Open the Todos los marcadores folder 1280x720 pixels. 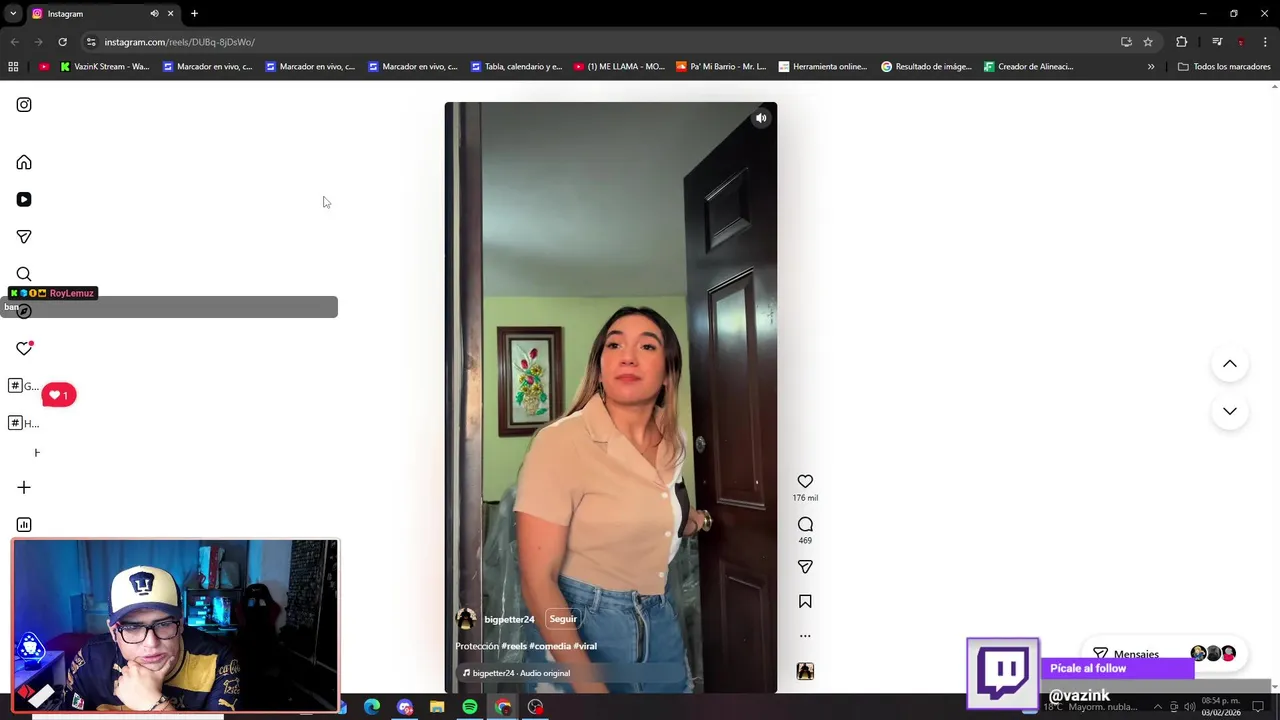(x=1224, y=67)
